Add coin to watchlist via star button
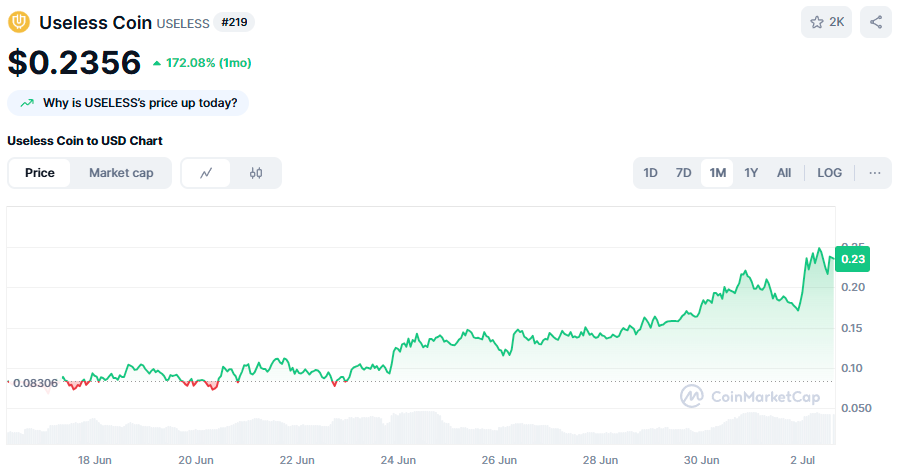897x473 pixels. pyautogui.click(x=827, y=22)
